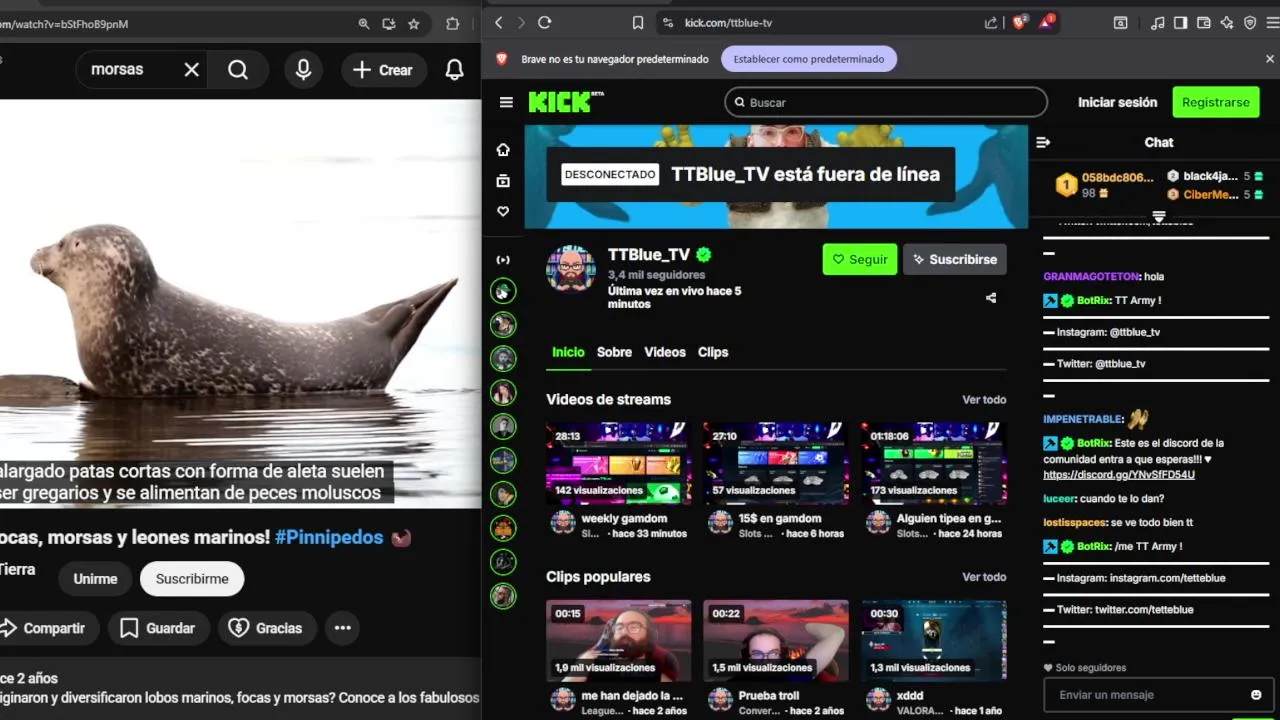Click the green Registrarse button
Screen dimensions: 1280x720
pyautogui.click(x=1215, y=102)
